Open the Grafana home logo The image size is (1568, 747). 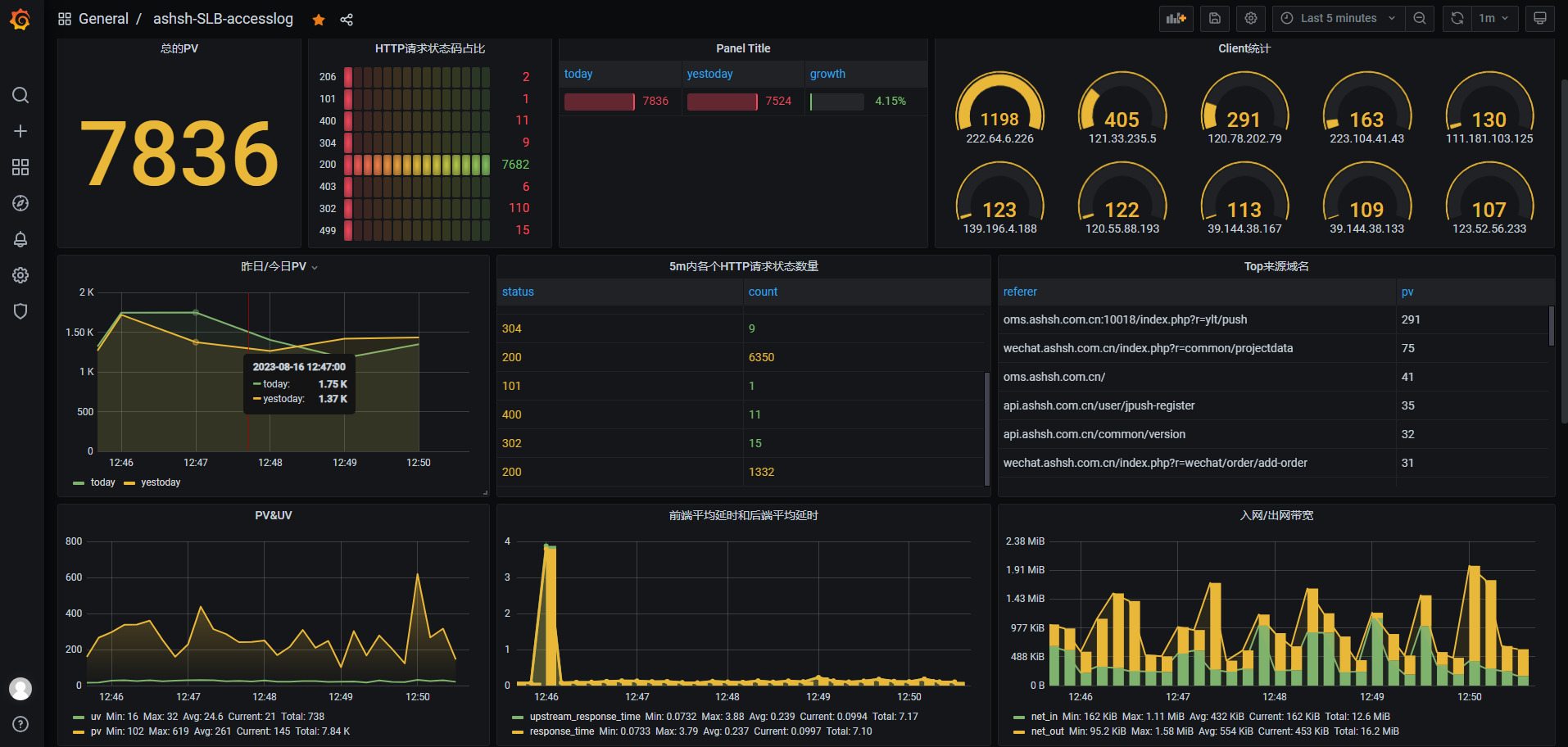point(20,19)
